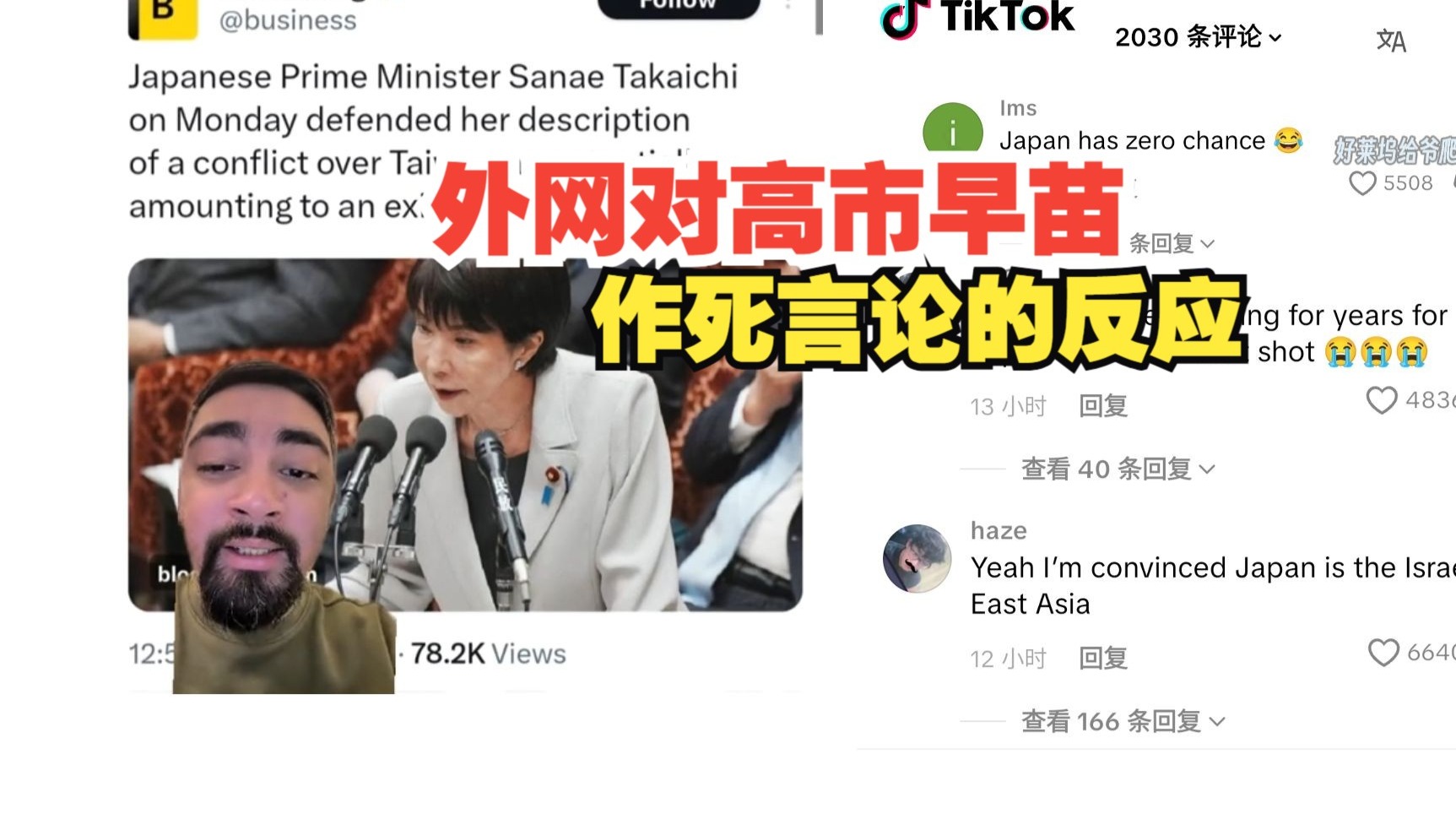Image resolution: width=1456 pixels, height=819 pixels.
Task: Click the Bloomberg yellow B logo
Action: click(163, 19)
